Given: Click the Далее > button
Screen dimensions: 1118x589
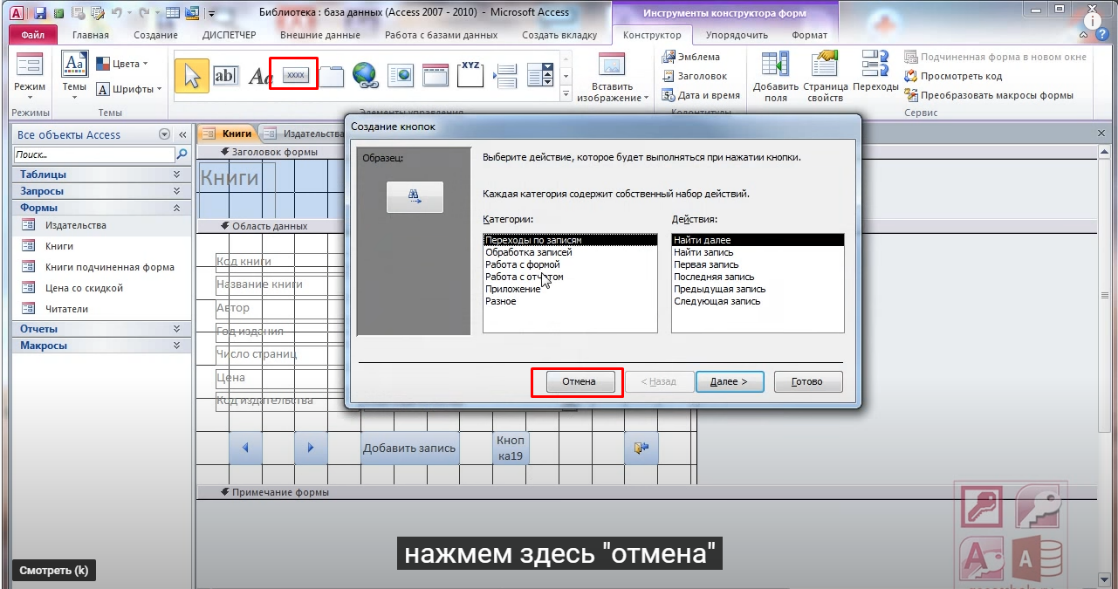Looking at the screenshot, I should coord(727,382).
